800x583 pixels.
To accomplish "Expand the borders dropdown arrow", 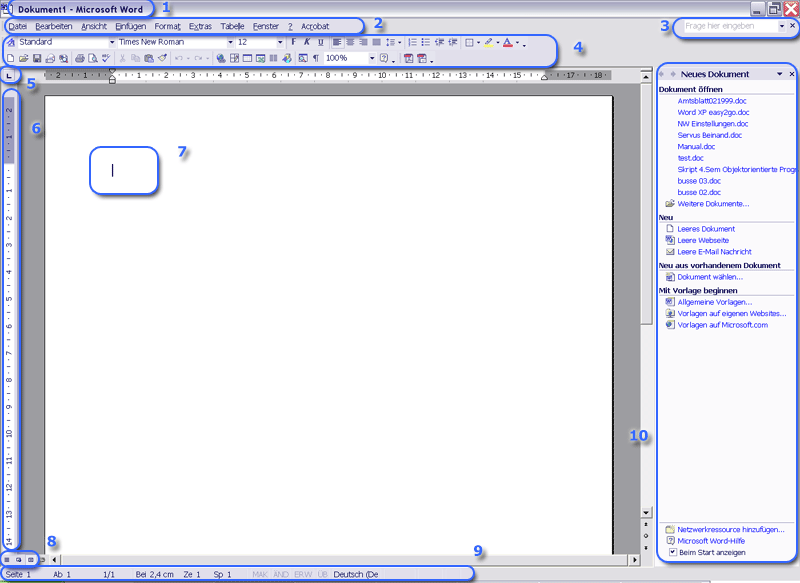I will [478, 42].
